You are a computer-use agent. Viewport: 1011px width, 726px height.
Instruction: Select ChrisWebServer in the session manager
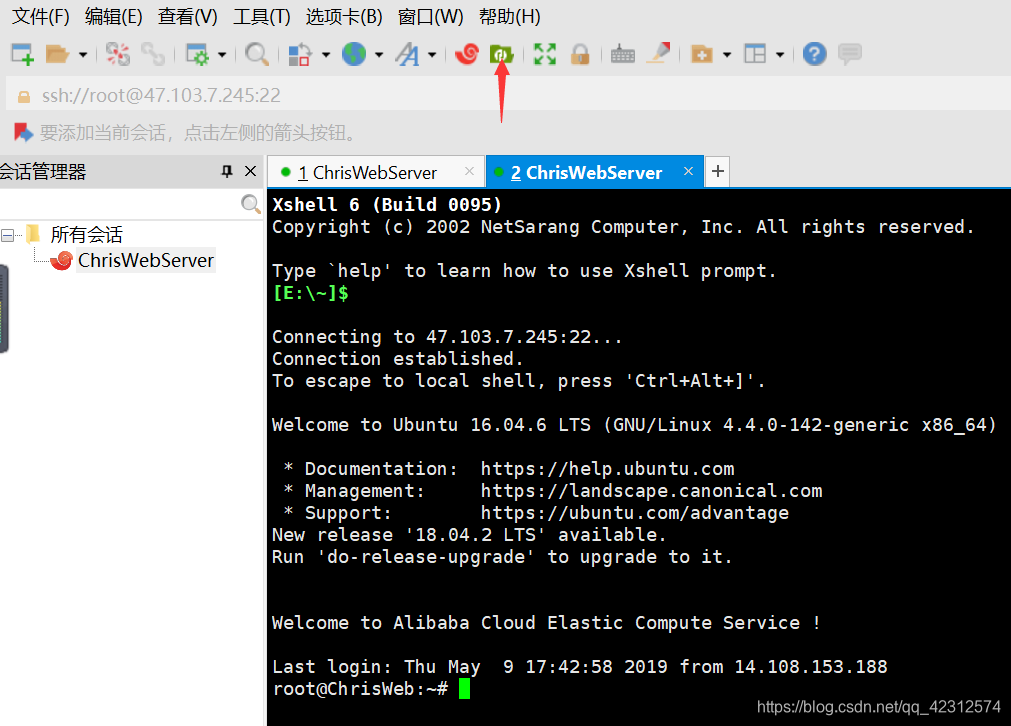point(144,260)
